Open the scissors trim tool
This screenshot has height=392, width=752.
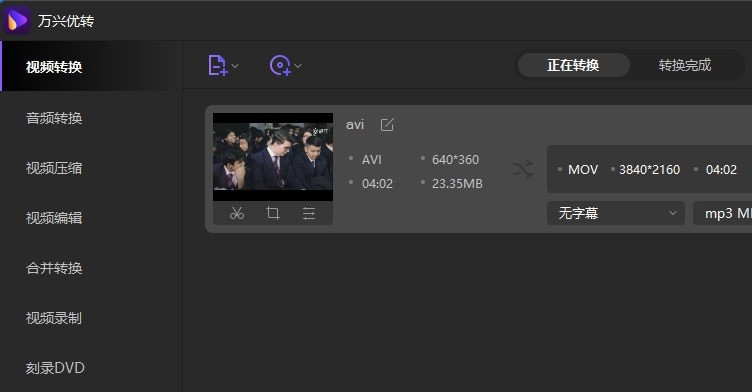click(x=236, y=213)
